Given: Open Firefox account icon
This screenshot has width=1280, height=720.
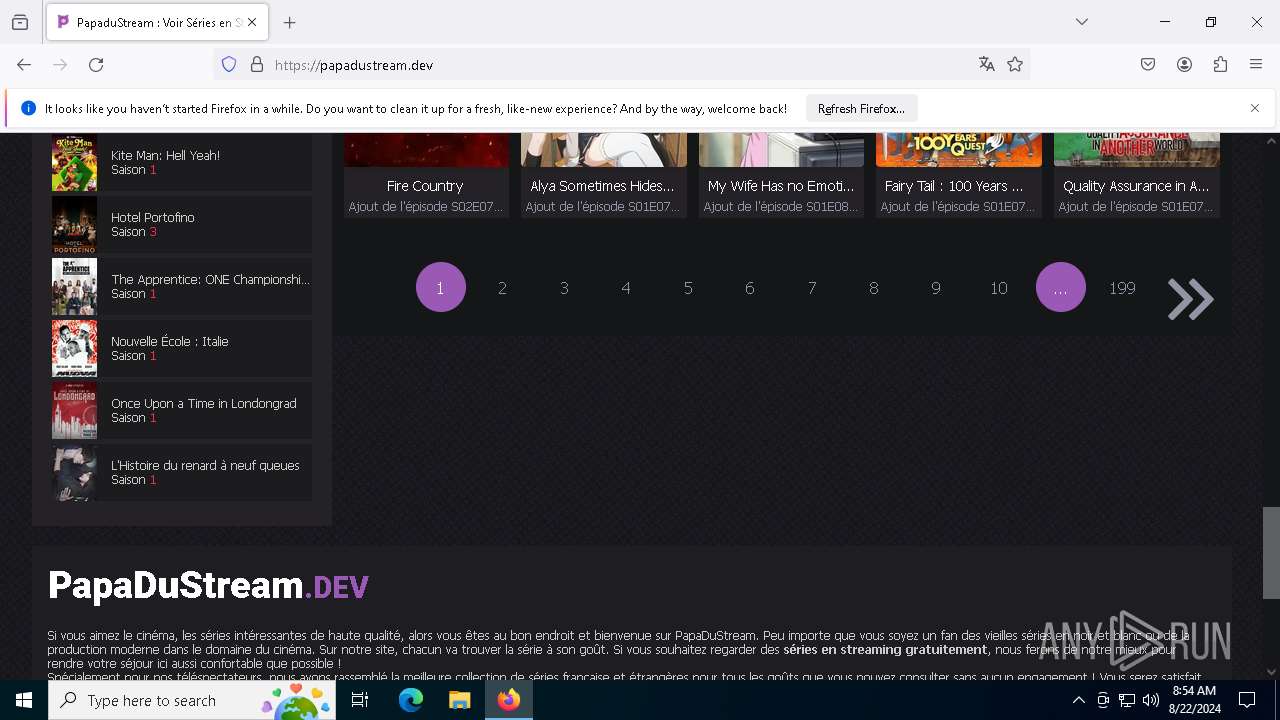Looking at the screenshot, I should (1184, 65).
